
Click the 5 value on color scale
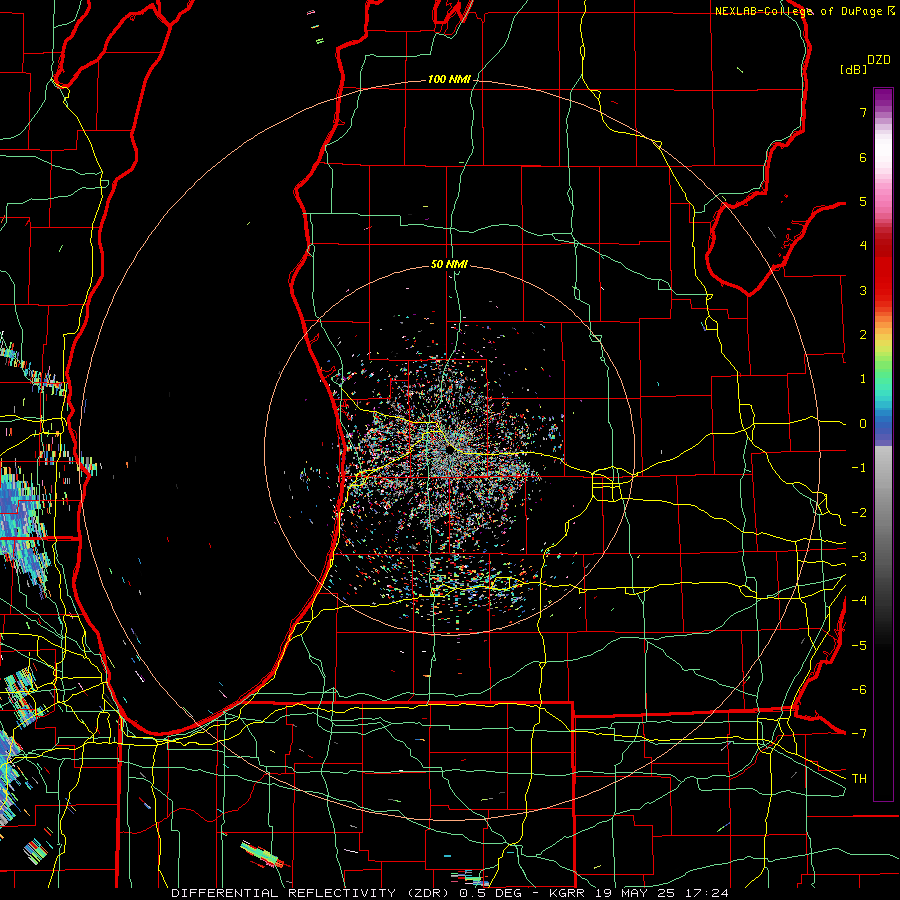tap(863, 201)
